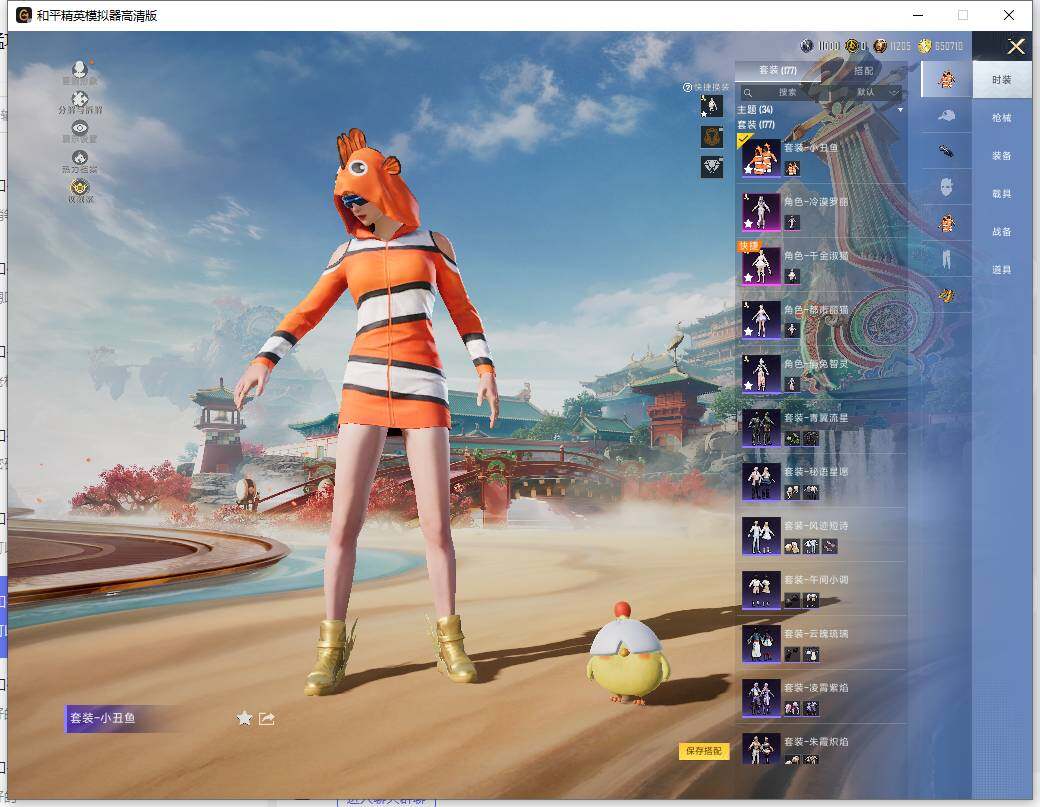Switch to the 套装 (177) tab
1040x807 pixels.
point(777,70)
